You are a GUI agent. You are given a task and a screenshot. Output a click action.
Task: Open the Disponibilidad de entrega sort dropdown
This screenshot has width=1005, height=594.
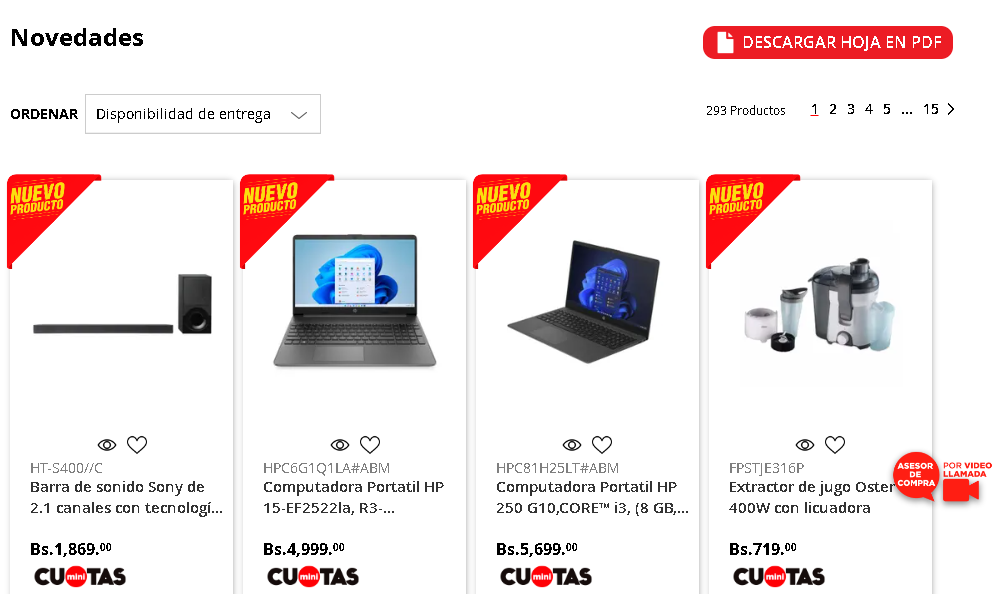pyautogui.click(x=203, y=114)
